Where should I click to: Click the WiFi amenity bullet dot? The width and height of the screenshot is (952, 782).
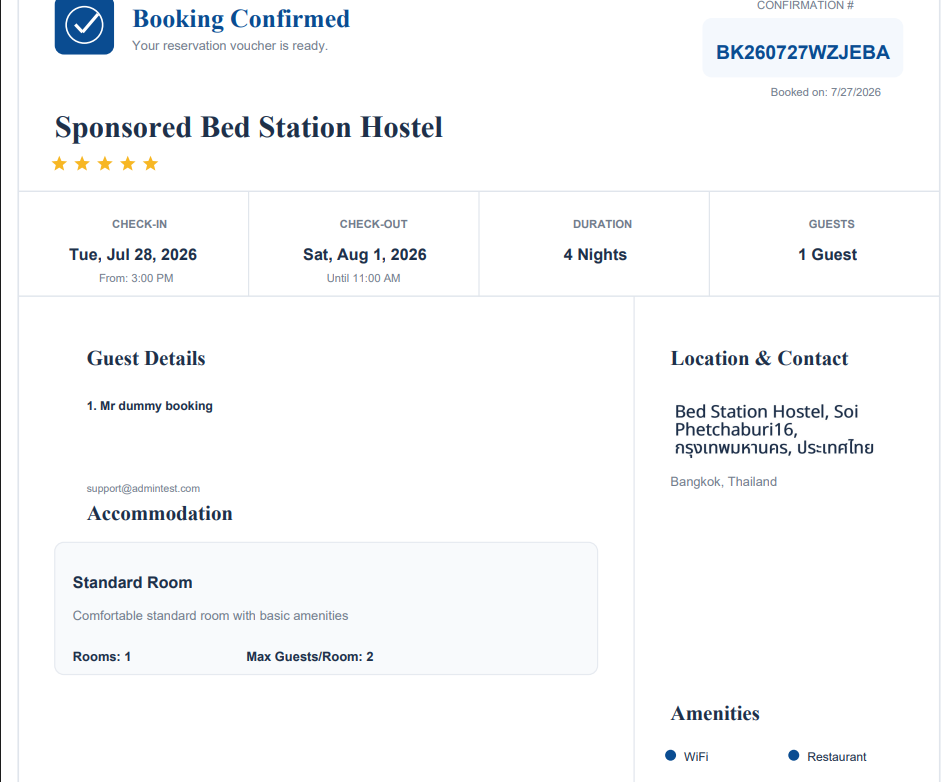[670, 755]
